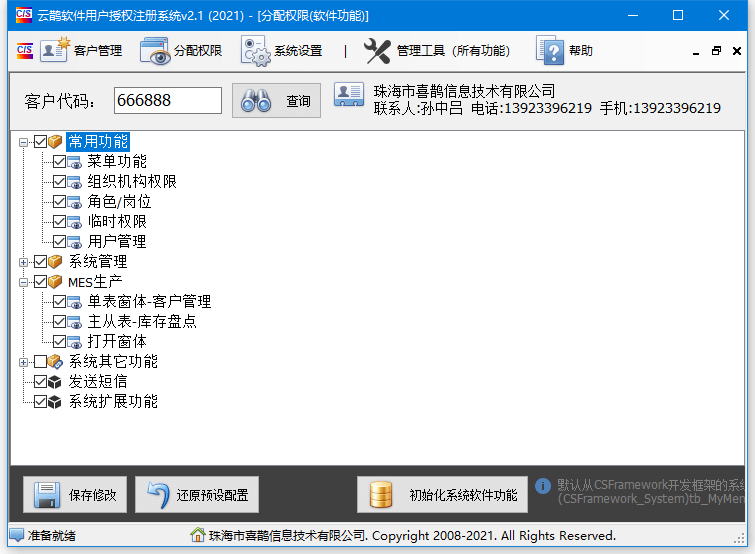The width and height of the screenshot is (755, 554).
Task: Uncheck the 菜单功能 checkbox
Action: coord(60,161)
